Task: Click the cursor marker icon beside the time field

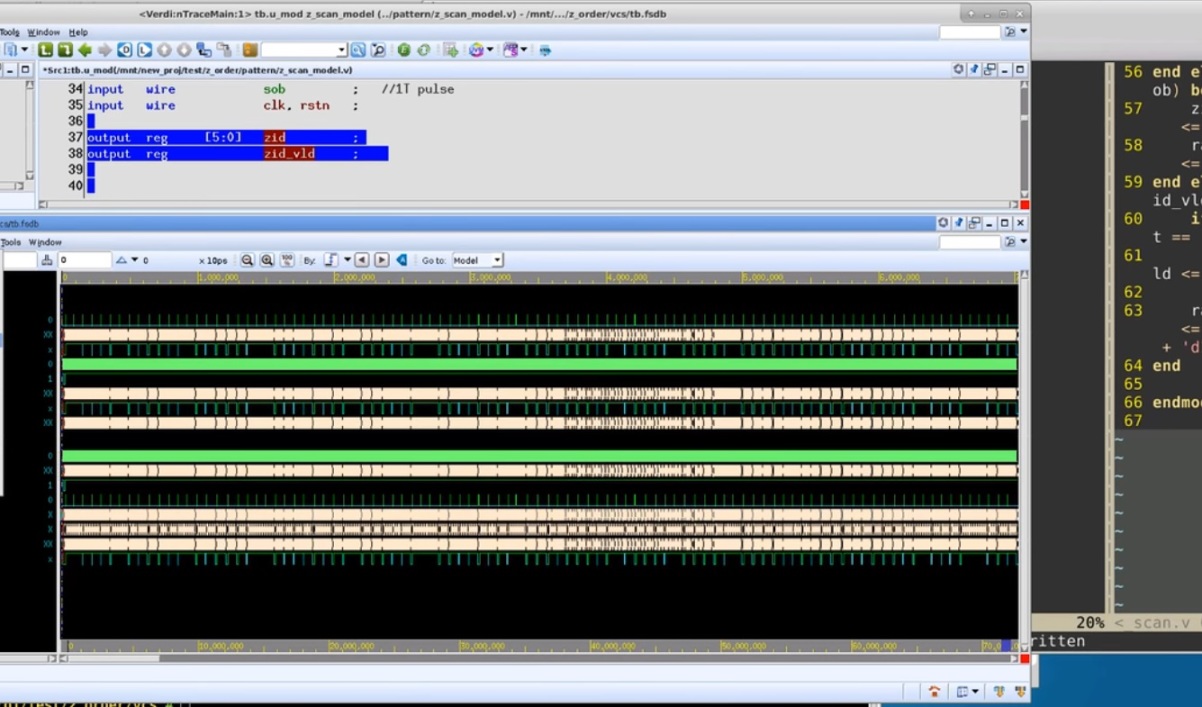Action: [46, 260]
